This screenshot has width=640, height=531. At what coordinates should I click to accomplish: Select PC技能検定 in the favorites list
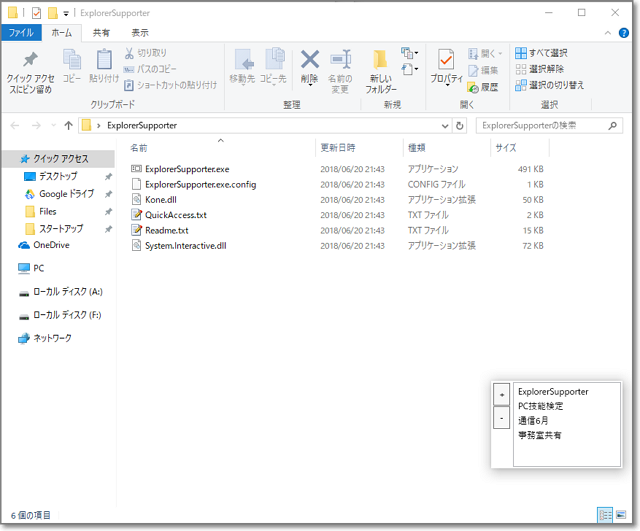coord(540,406)
